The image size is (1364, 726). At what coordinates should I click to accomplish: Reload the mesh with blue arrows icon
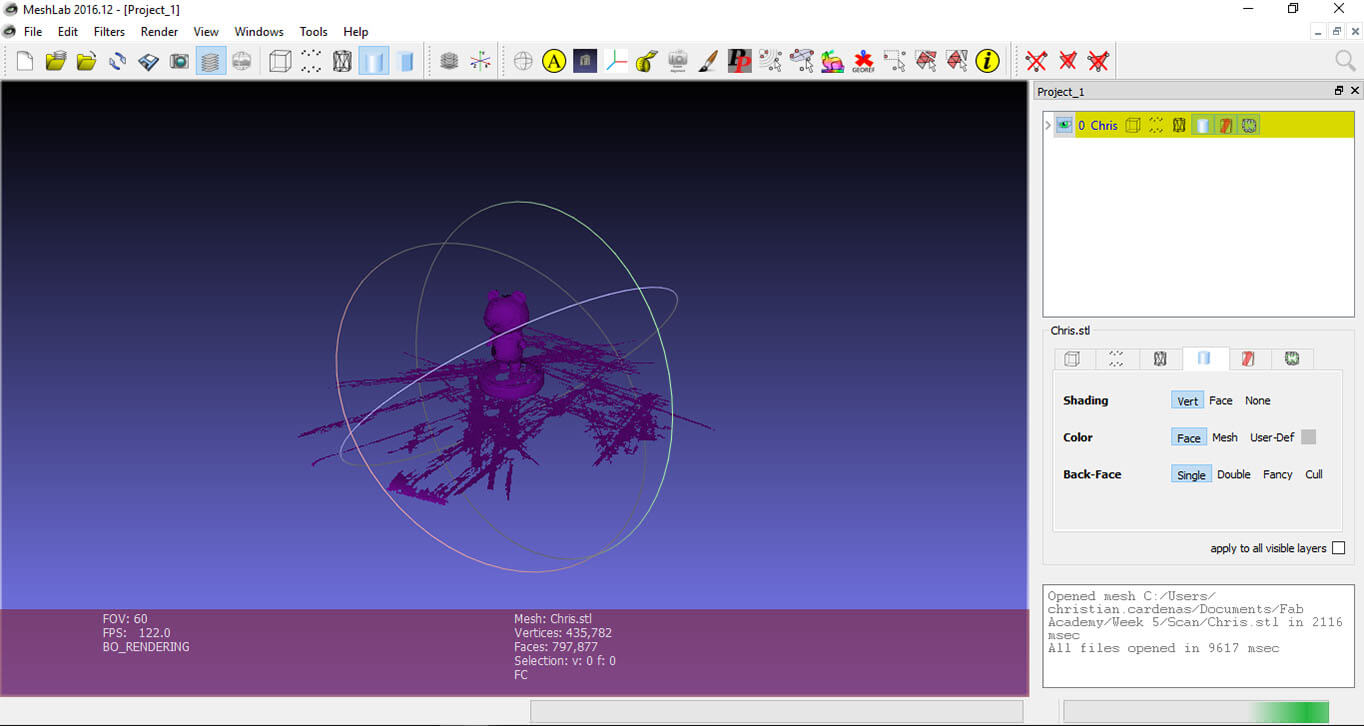118,61
